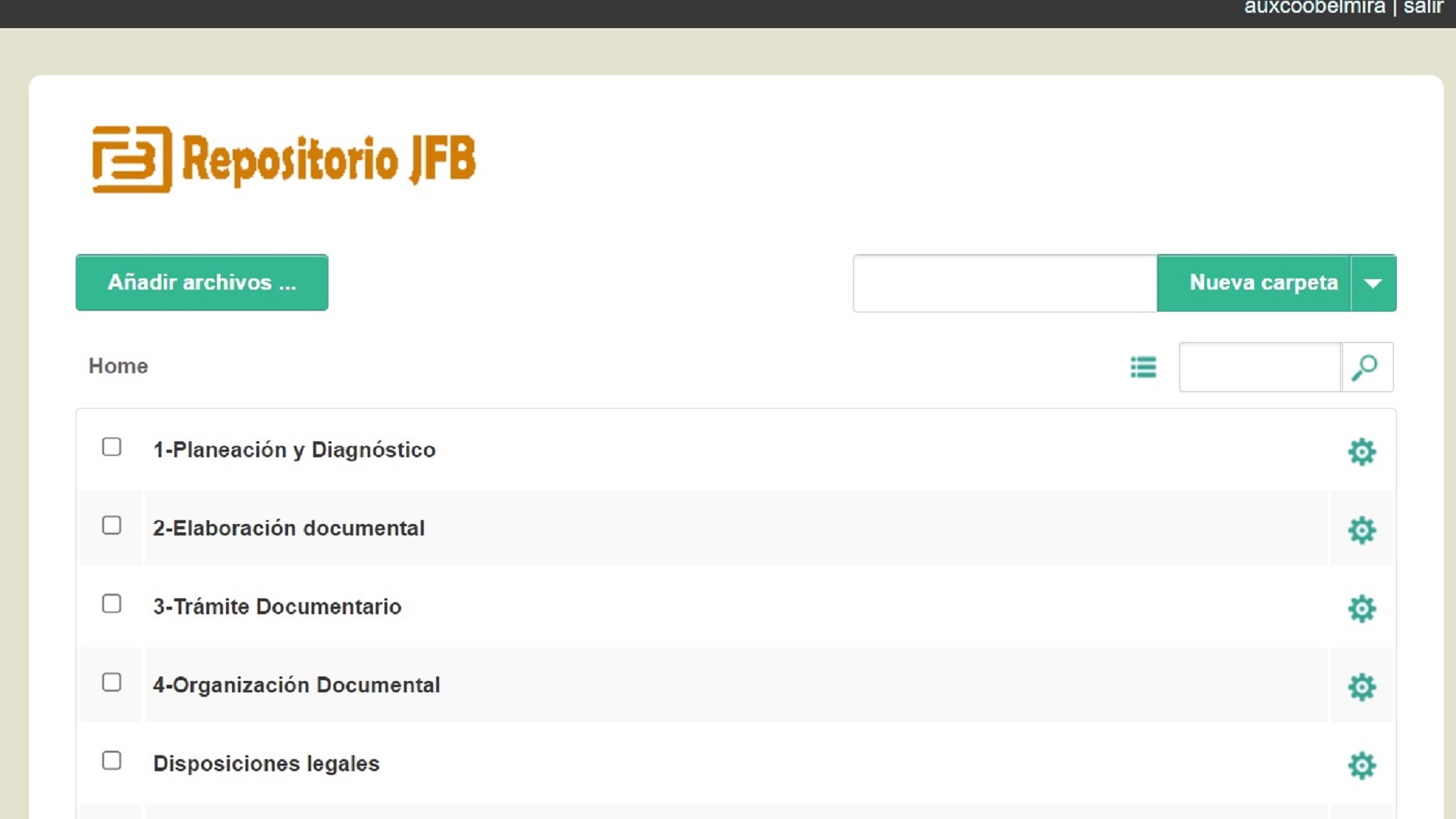Click the magnifier search icon
The height and width of the screenshot is (819, 1456).
coord(1366,367)
